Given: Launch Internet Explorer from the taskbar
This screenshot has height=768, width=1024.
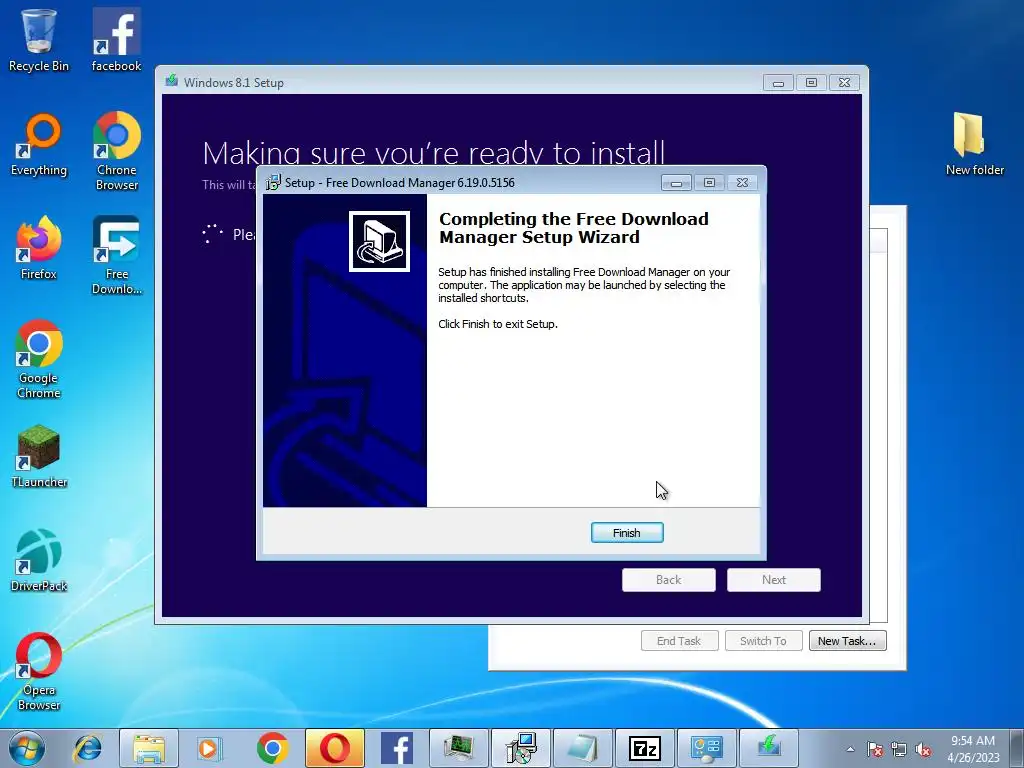Looking at the screenshot, I should pos(88,748).
